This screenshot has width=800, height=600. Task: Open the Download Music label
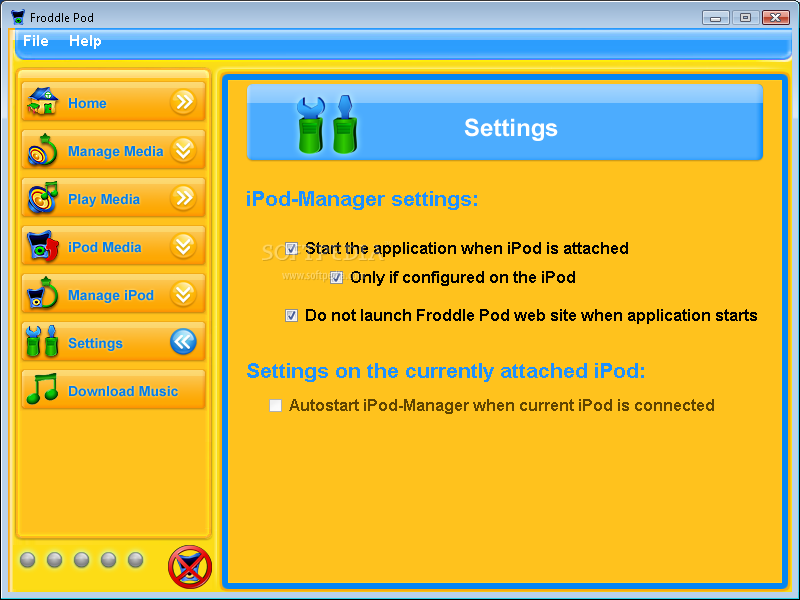(x=123, y=391)
